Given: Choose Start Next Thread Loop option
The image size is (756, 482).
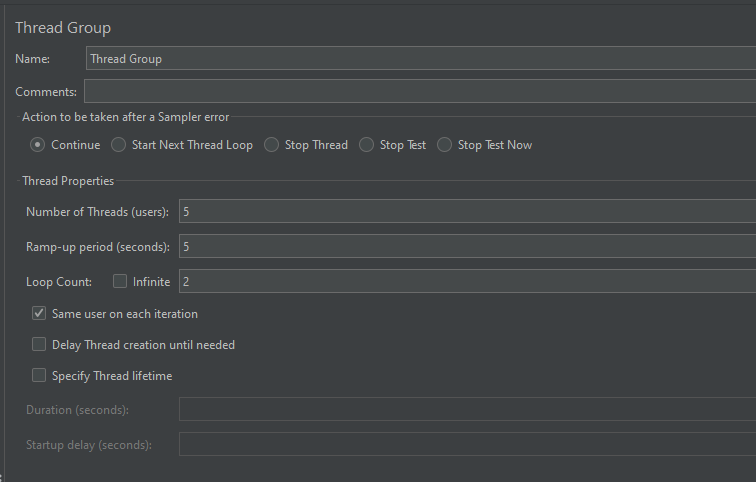Looking at the screenshot, I should (119, 145).
